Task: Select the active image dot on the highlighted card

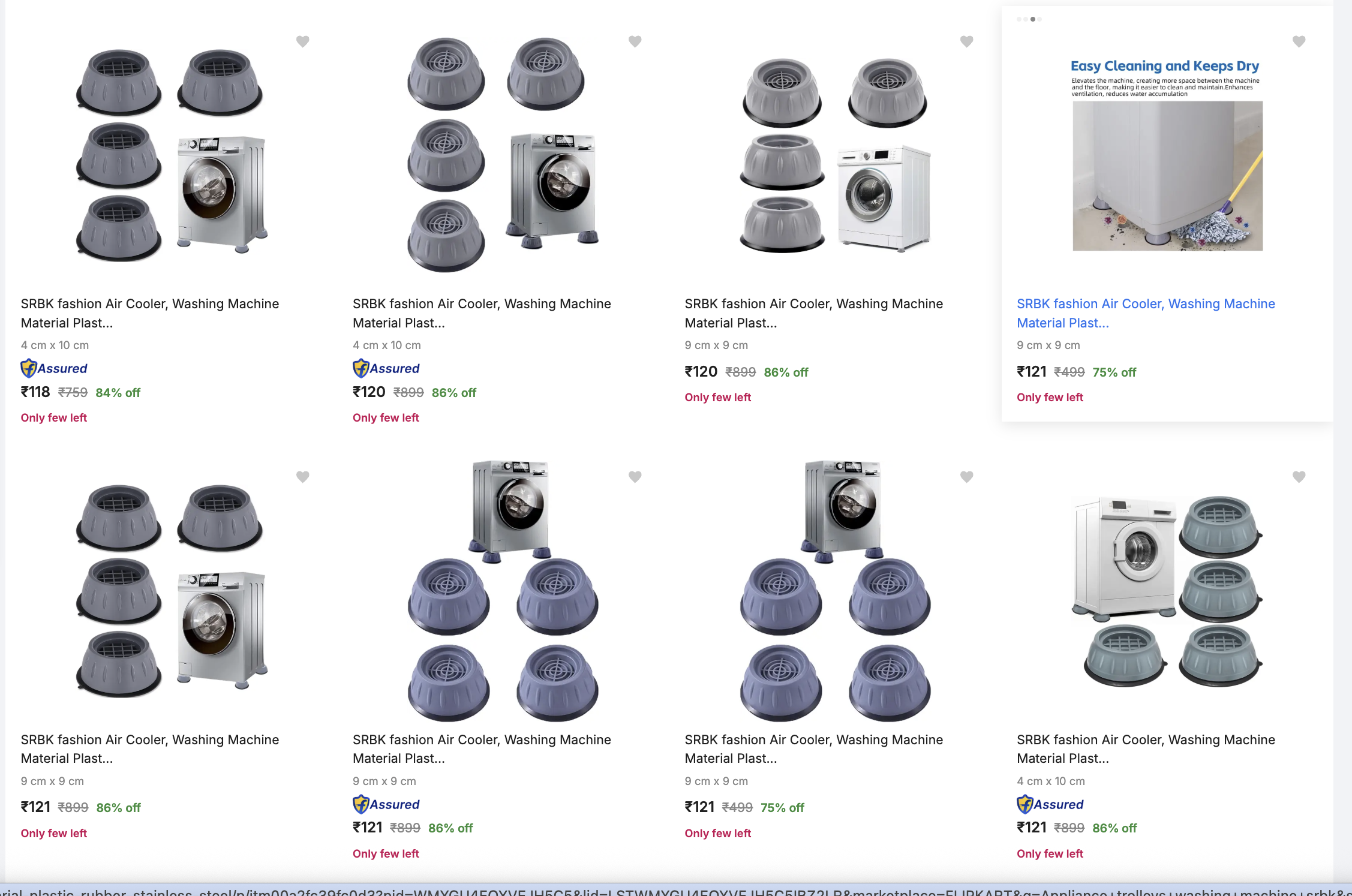Action: [1032, 19]
